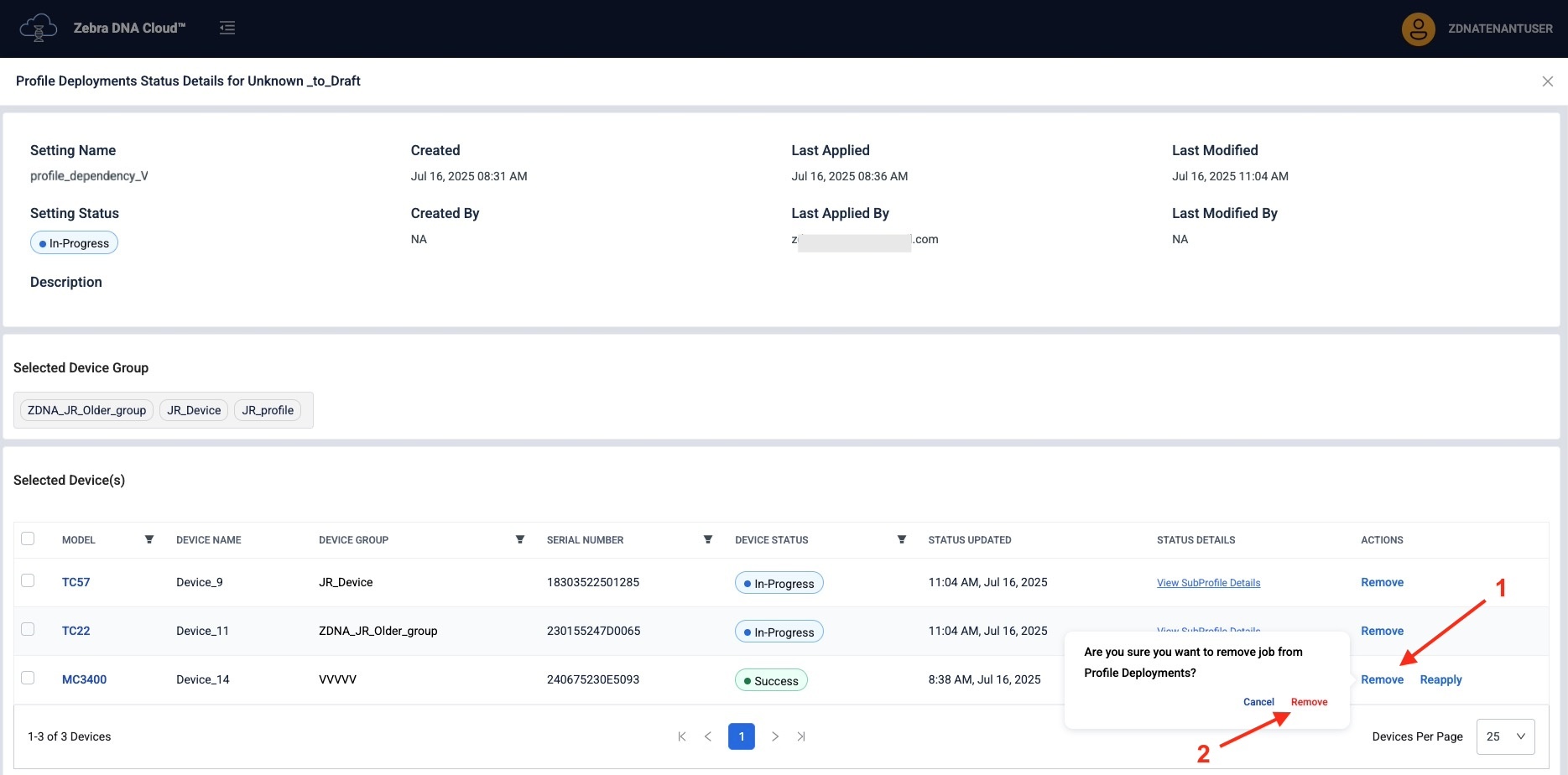
Task: Go to the first page icon
Action: tap(682, 736)
